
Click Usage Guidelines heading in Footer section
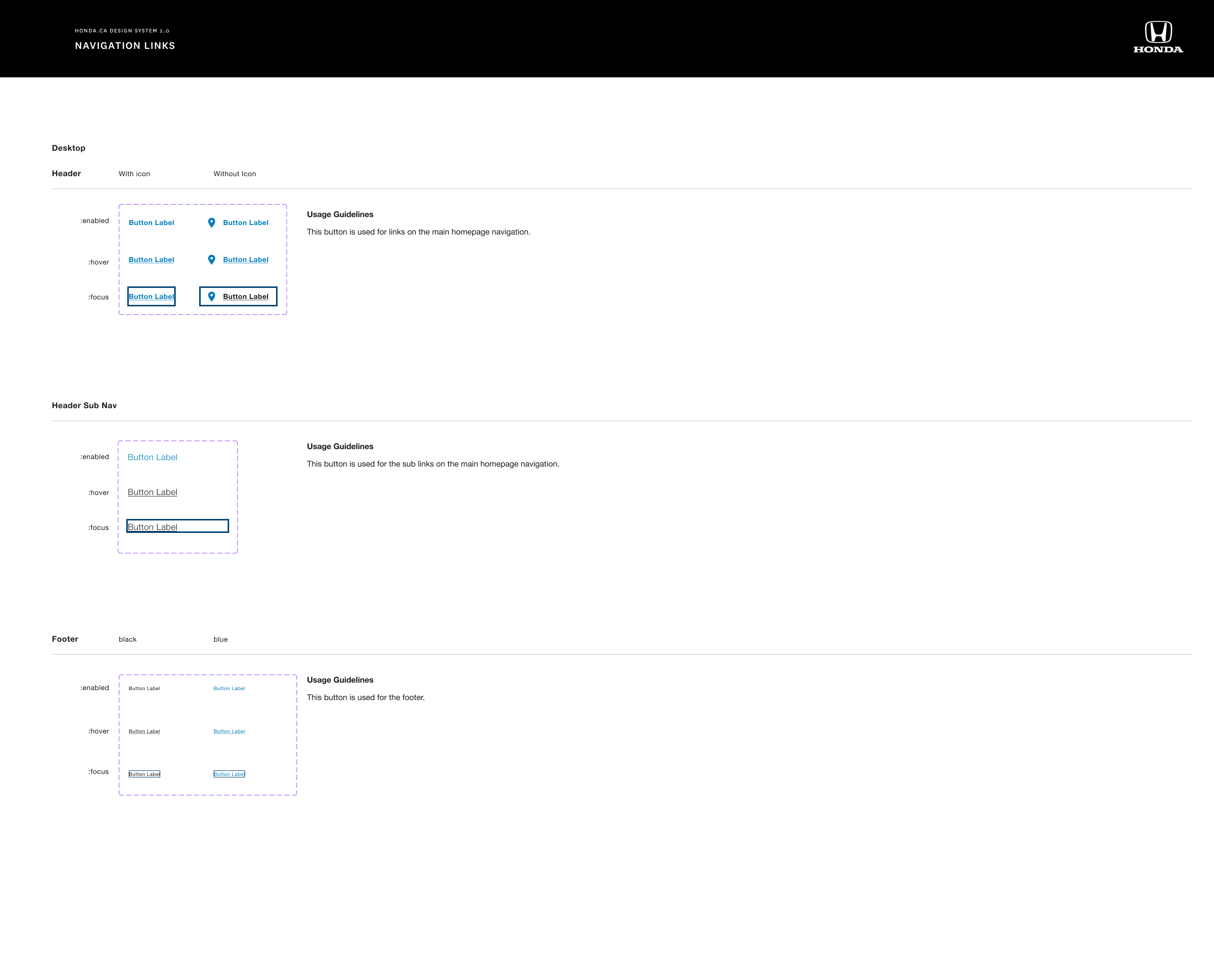(340, 680)
